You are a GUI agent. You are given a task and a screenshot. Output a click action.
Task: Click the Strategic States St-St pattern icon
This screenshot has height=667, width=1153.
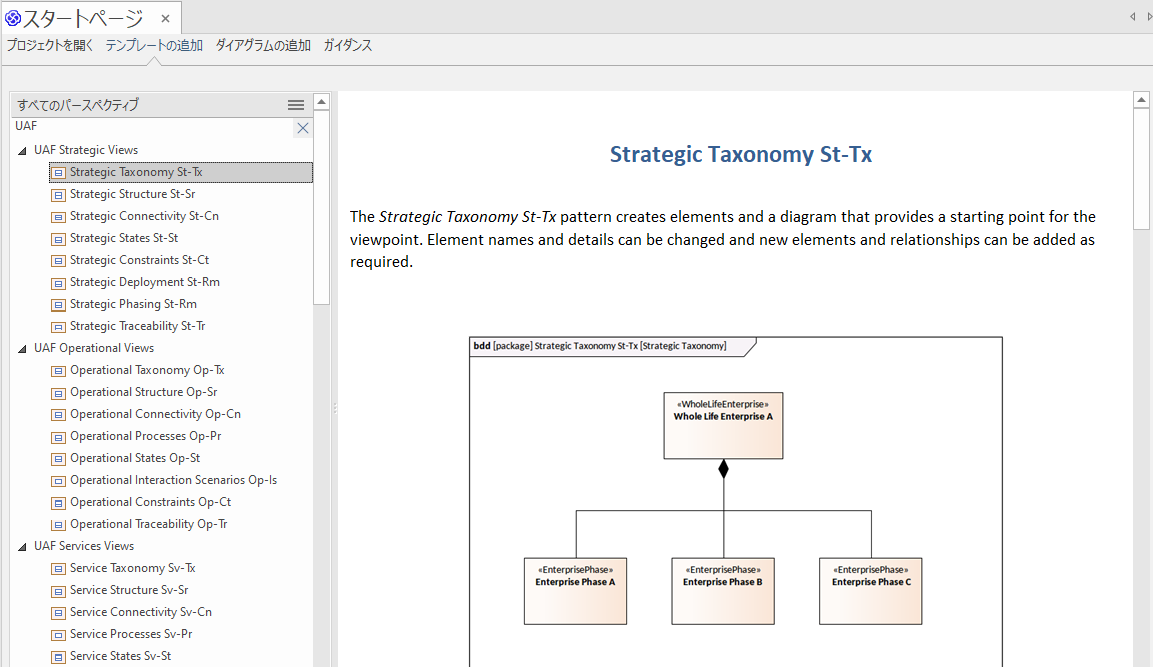click(x=58, y=239)
